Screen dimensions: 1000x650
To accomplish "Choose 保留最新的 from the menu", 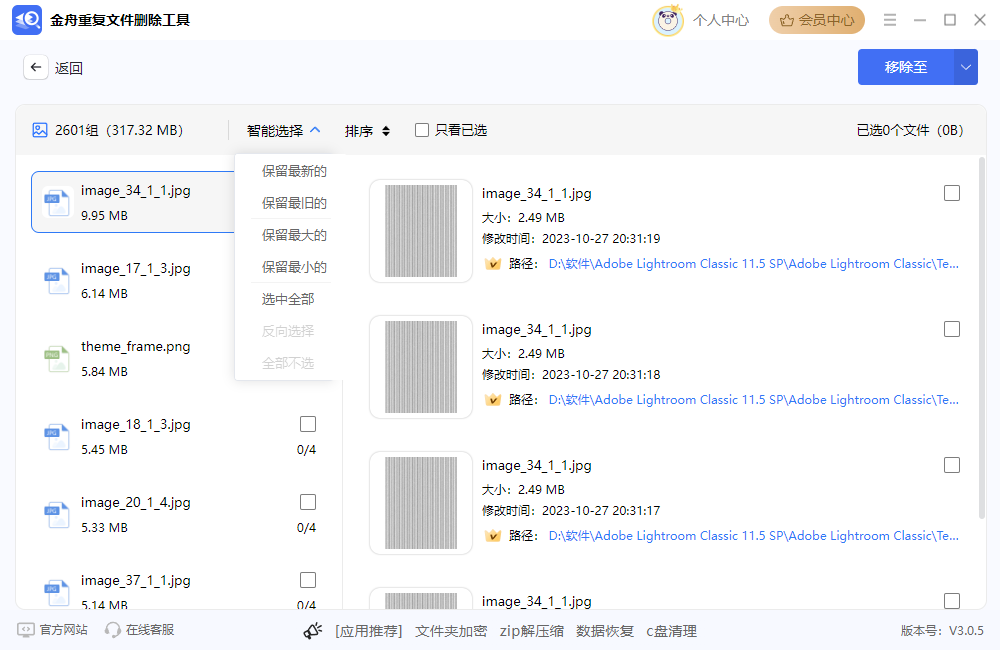I will pyautogui.click(x=294, y=171).
